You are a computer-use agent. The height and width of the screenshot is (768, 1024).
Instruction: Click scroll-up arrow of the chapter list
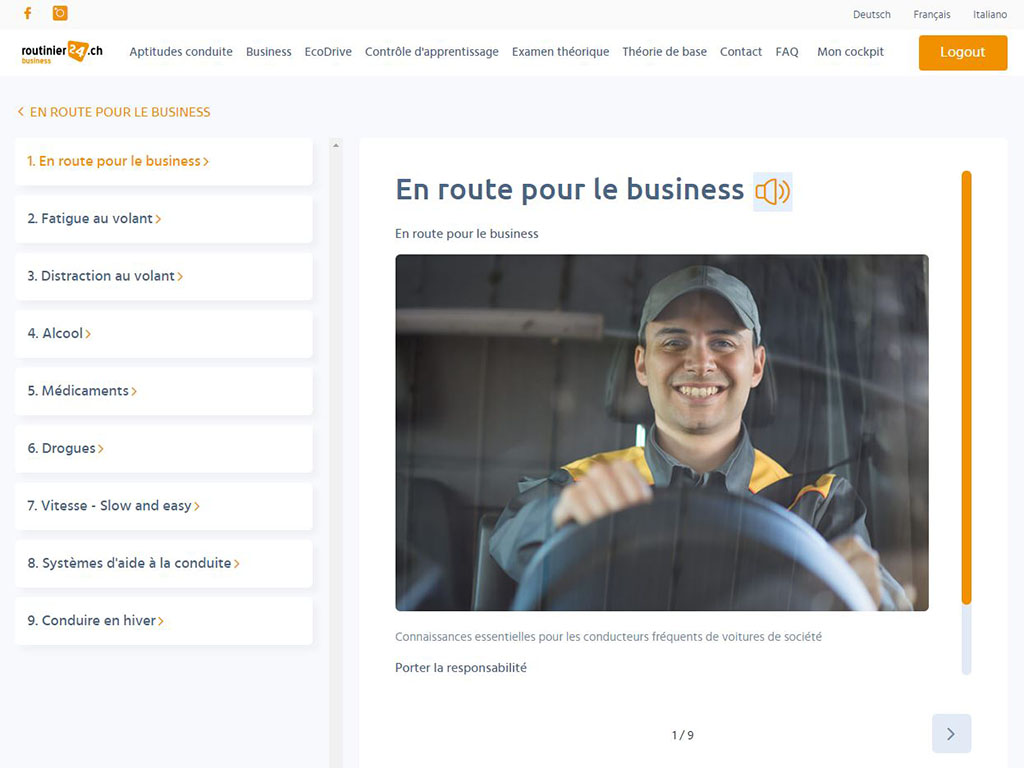(336, 146)
